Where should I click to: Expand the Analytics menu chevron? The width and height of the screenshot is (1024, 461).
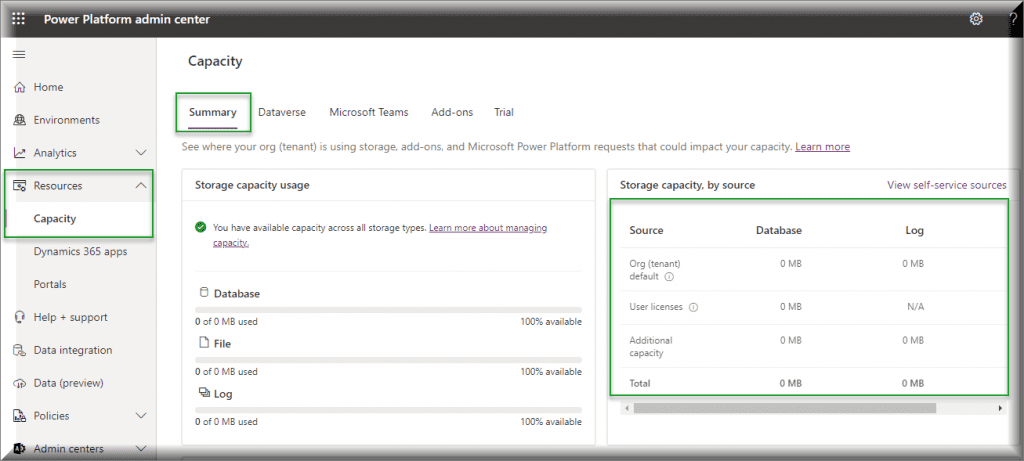(x=140, y=153)
